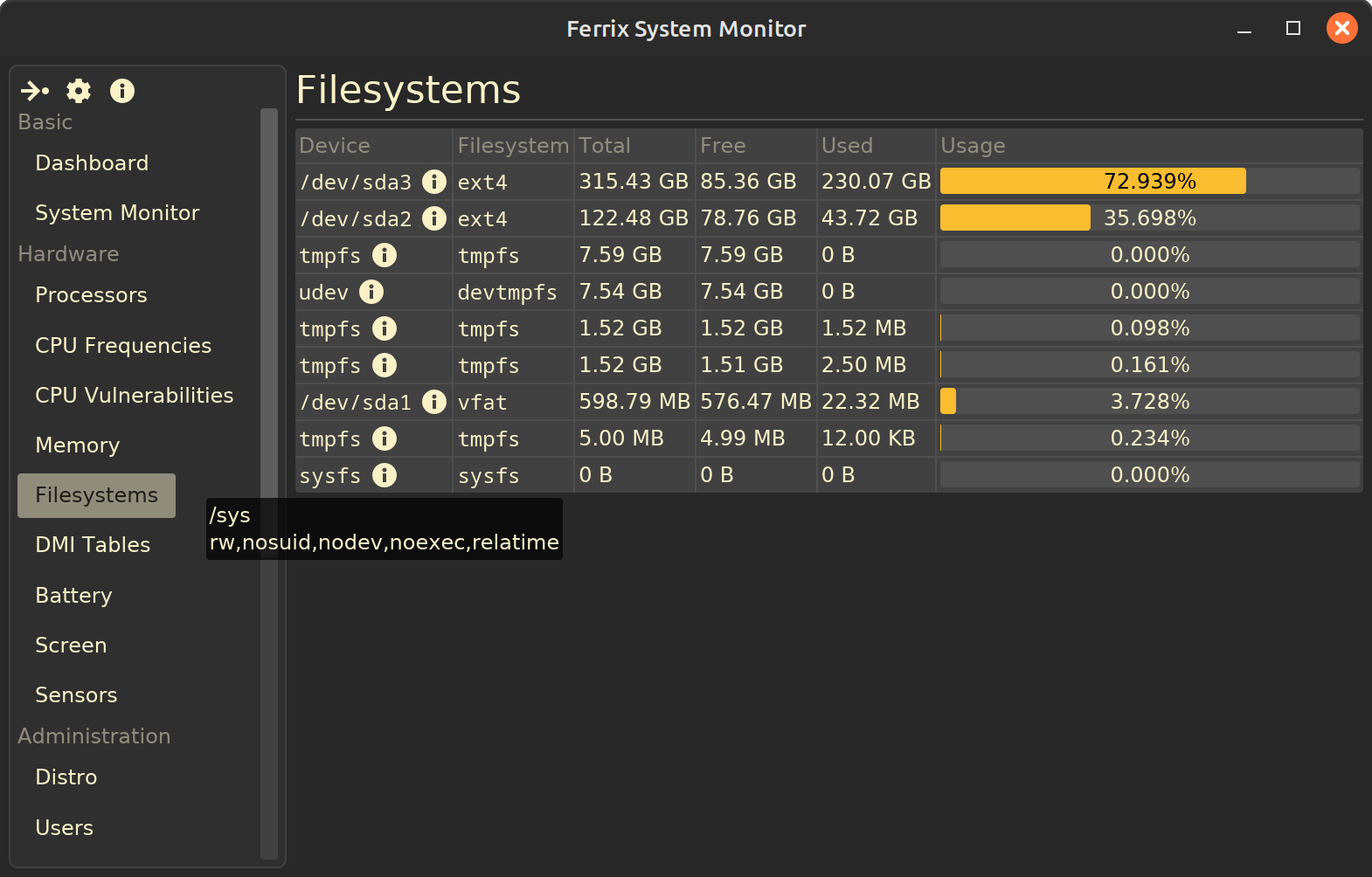Viewport: 1372px width, 877px height.
Task: Click the sidebar collapse arrow icon
Action: (x=35, y=91)
